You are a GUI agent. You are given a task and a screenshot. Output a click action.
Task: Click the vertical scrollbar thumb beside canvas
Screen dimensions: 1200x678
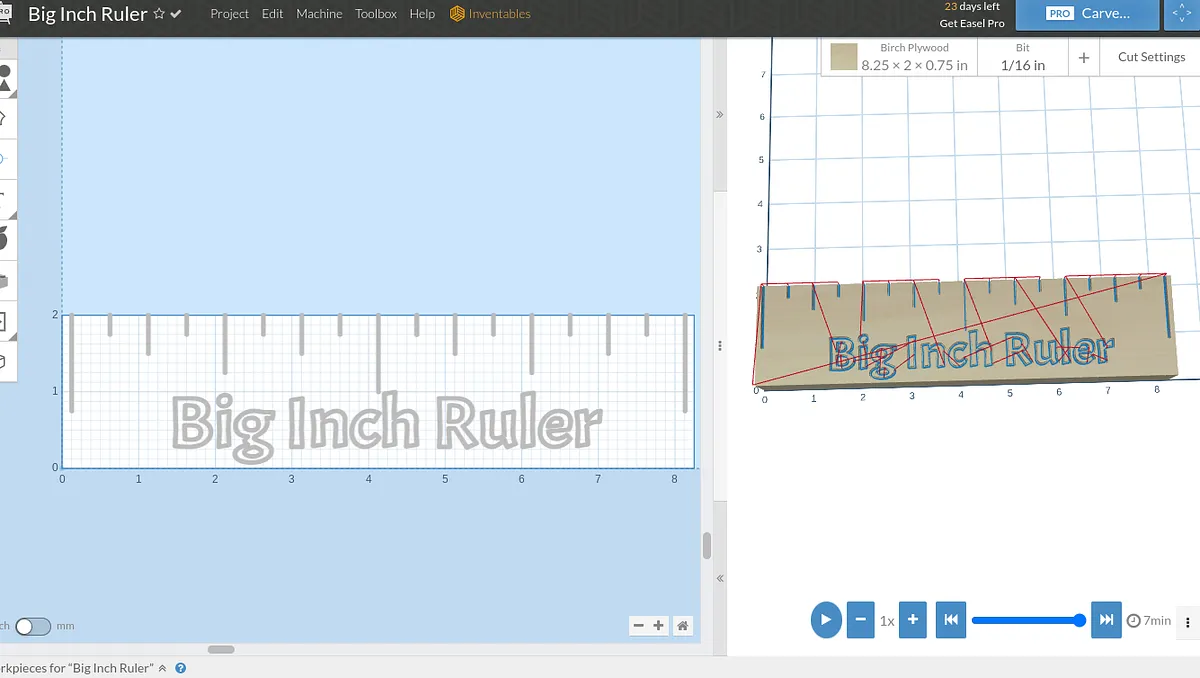tap(707, 546)
